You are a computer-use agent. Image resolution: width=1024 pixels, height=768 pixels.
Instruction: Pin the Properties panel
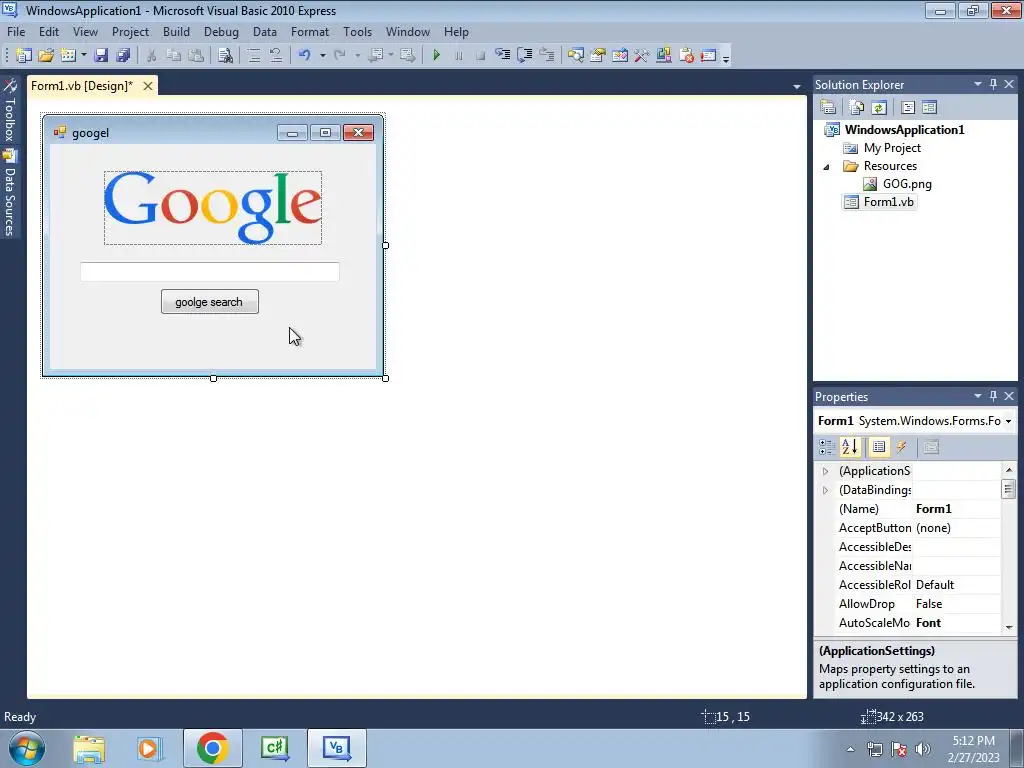993,396
